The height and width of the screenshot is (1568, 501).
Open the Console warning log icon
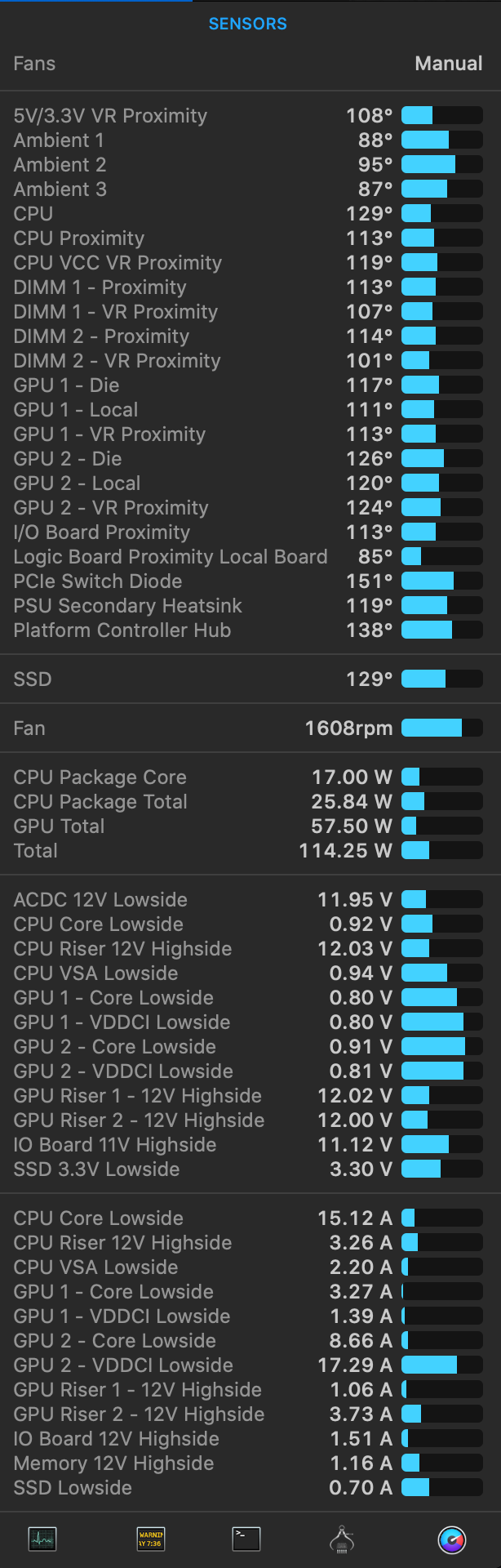[150, 1539]
